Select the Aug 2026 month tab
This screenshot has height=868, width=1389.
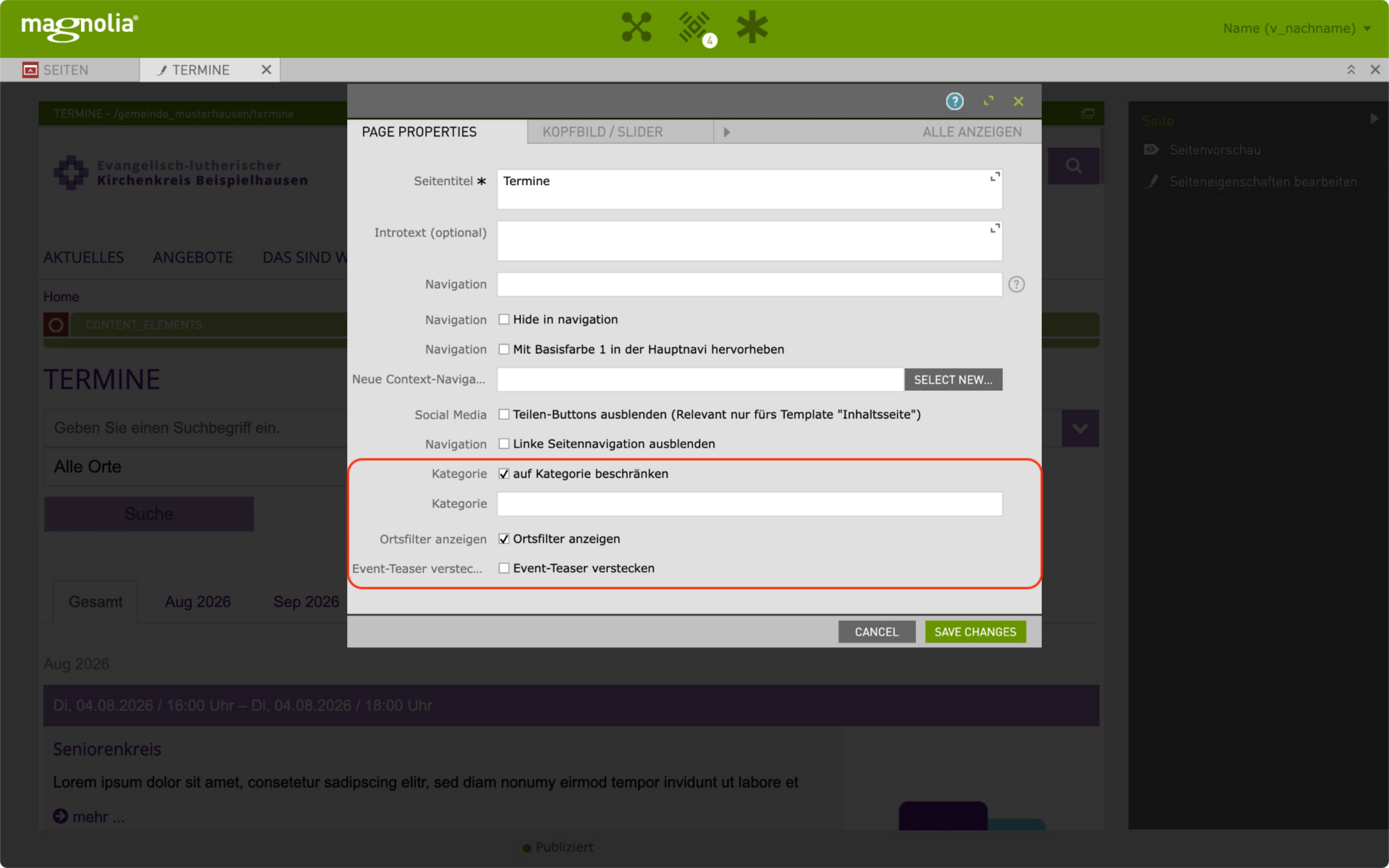[x=197, y=602]
